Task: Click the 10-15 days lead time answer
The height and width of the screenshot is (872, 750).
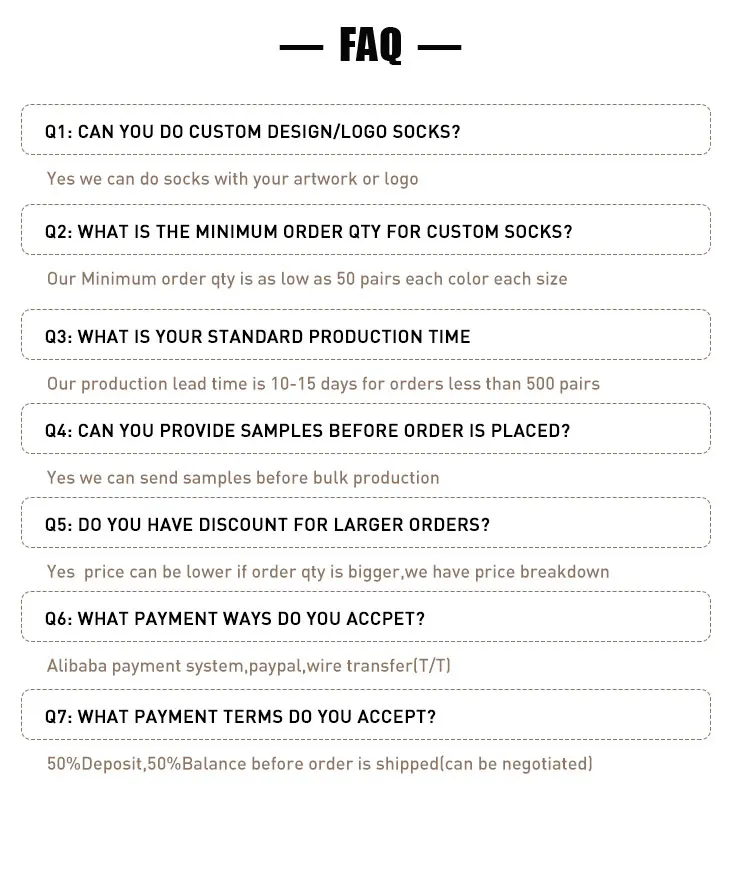Action: [x=323, y=384]
